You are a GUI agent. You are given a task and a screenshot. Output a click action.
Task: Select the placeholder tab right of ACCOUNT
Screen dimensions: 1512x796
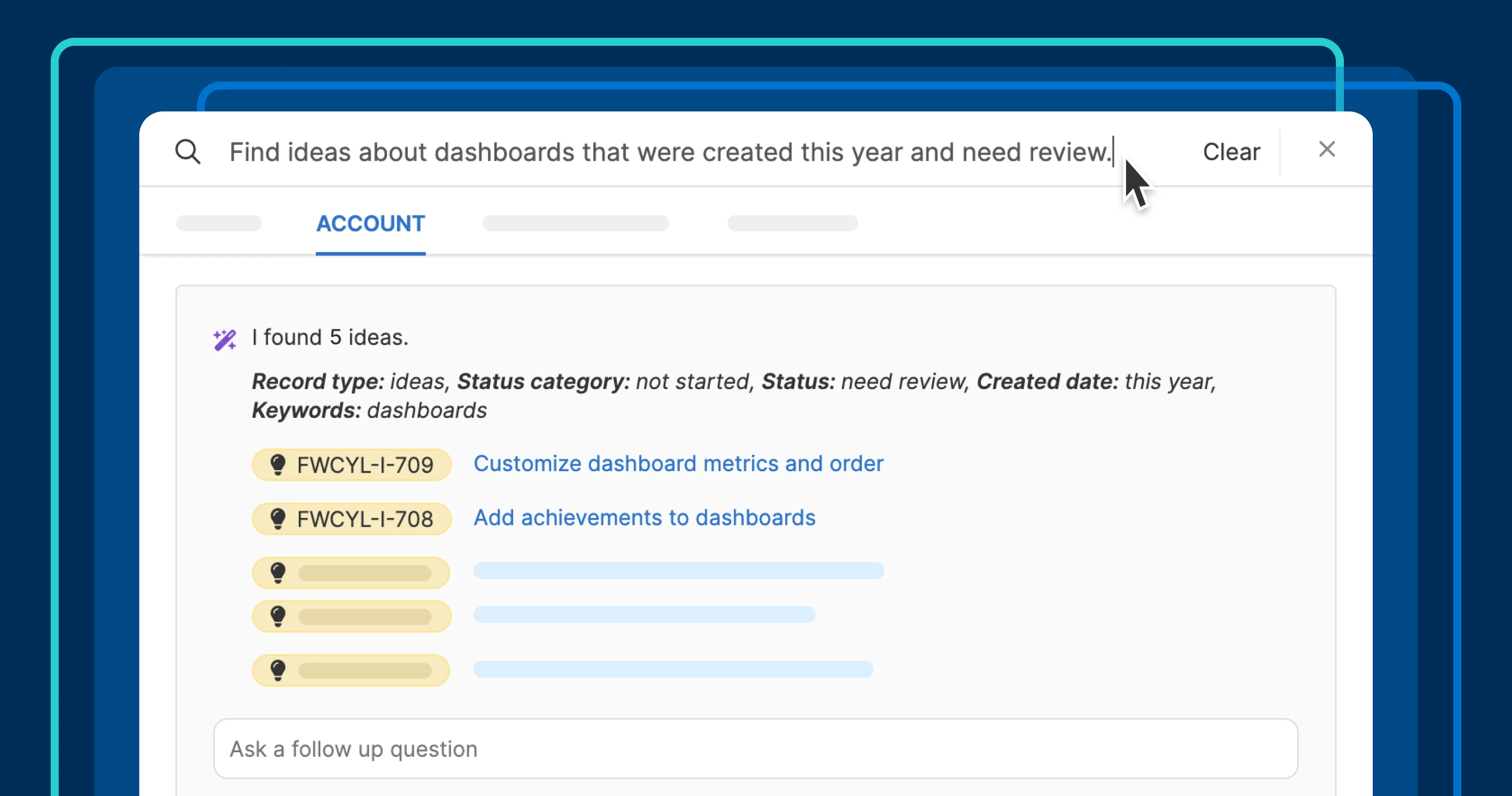coord(575,224)
